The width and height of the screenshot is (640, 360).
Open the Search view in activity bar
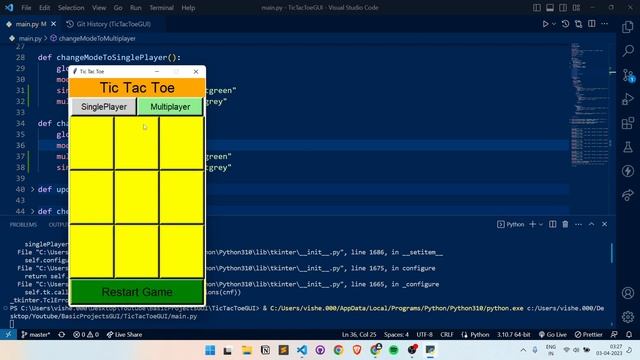click(628, 51)
